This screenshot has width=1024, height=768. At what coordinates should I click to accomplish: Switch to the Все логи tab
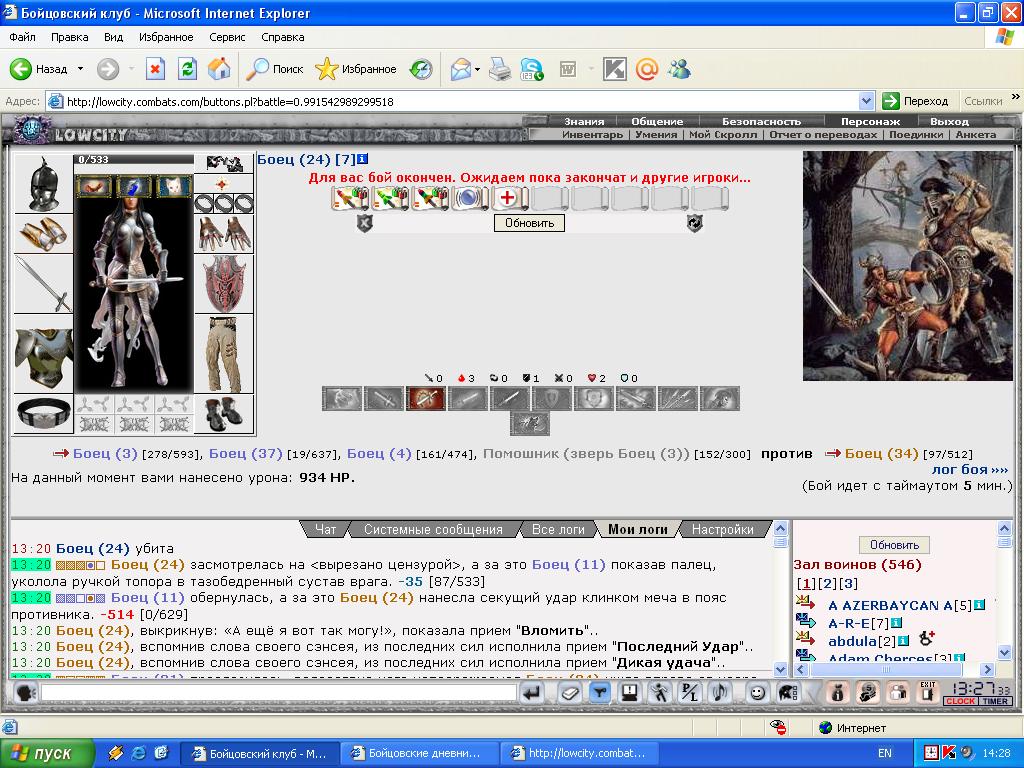(558, 530)
